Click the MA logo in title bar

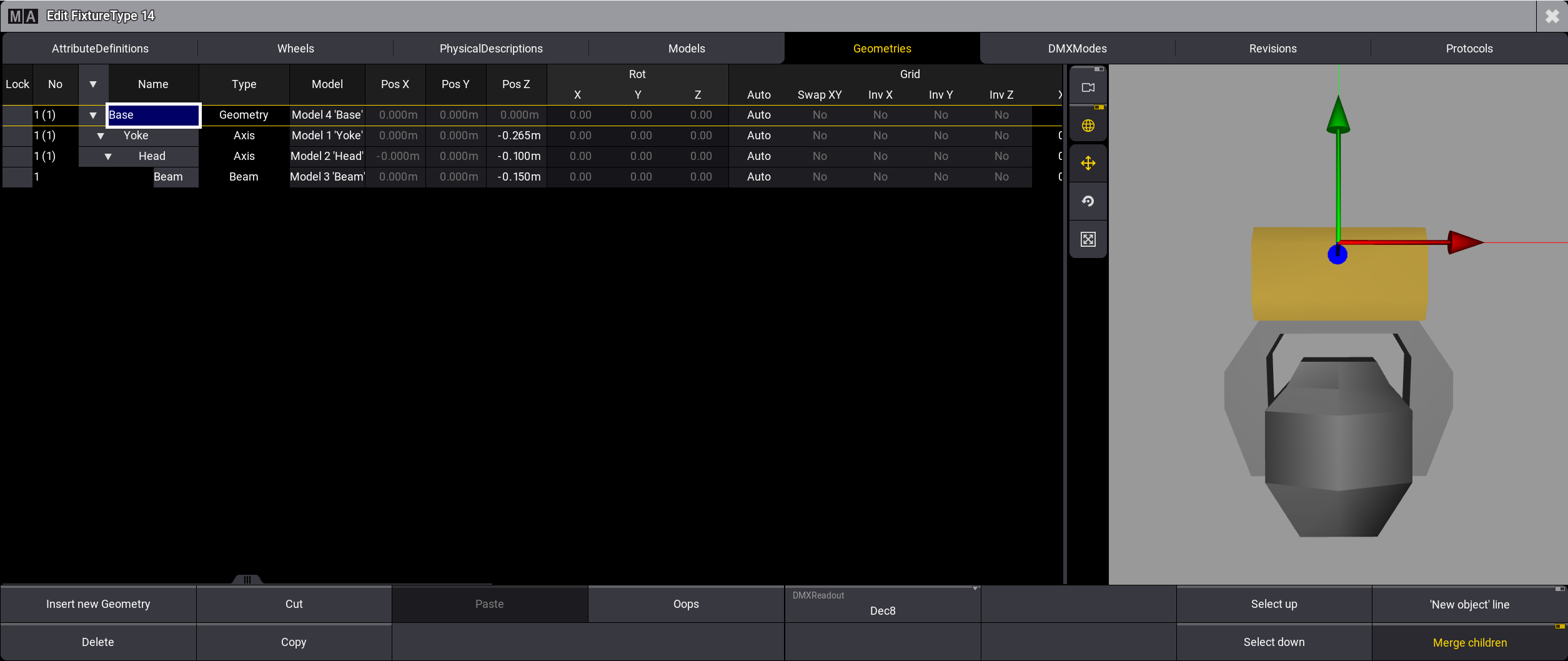pos(23,16)
